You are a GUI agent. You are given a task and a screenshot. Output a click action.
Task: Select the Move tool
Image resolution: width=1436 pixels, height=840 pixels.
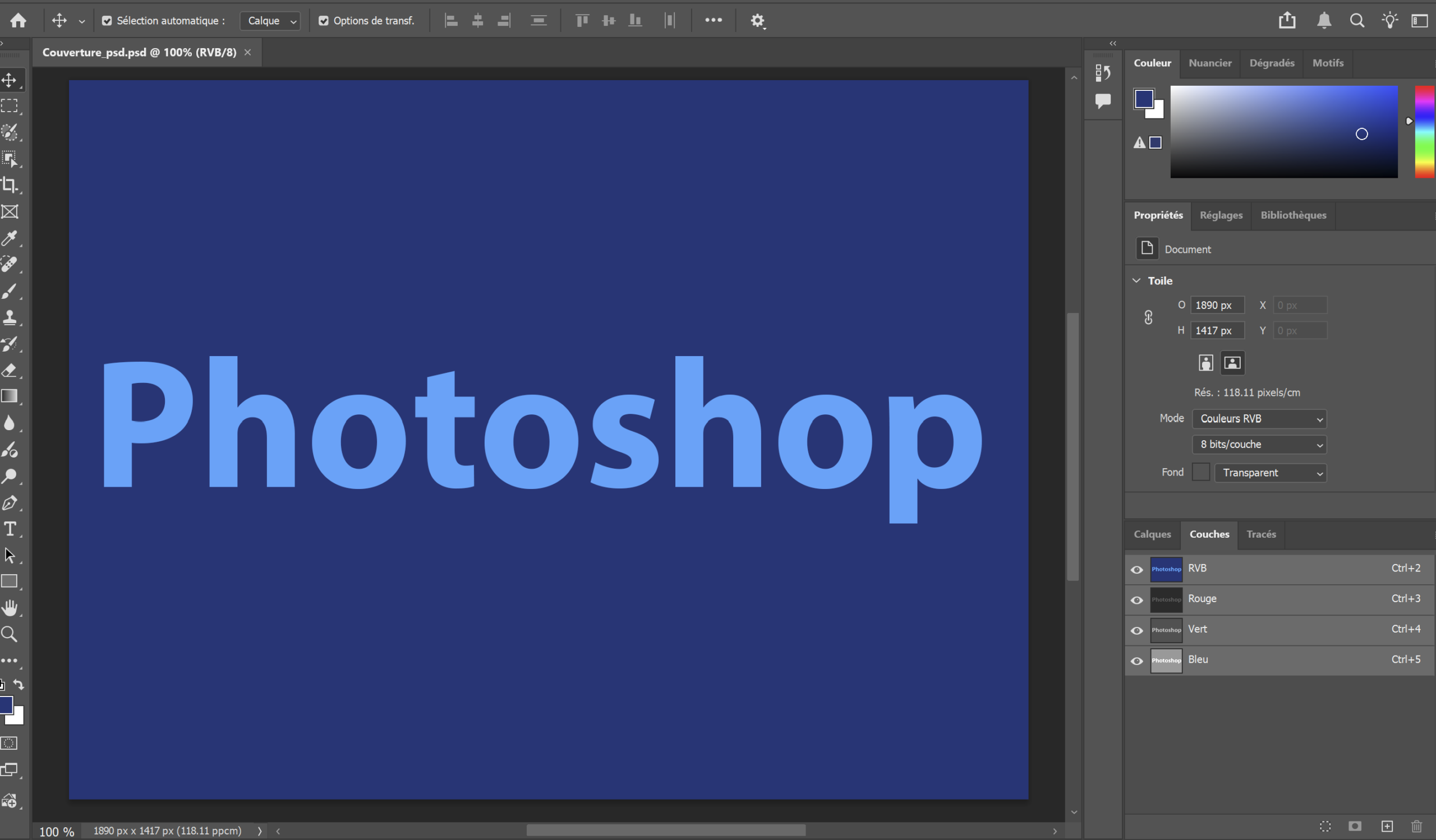click(x=10, y=80)
